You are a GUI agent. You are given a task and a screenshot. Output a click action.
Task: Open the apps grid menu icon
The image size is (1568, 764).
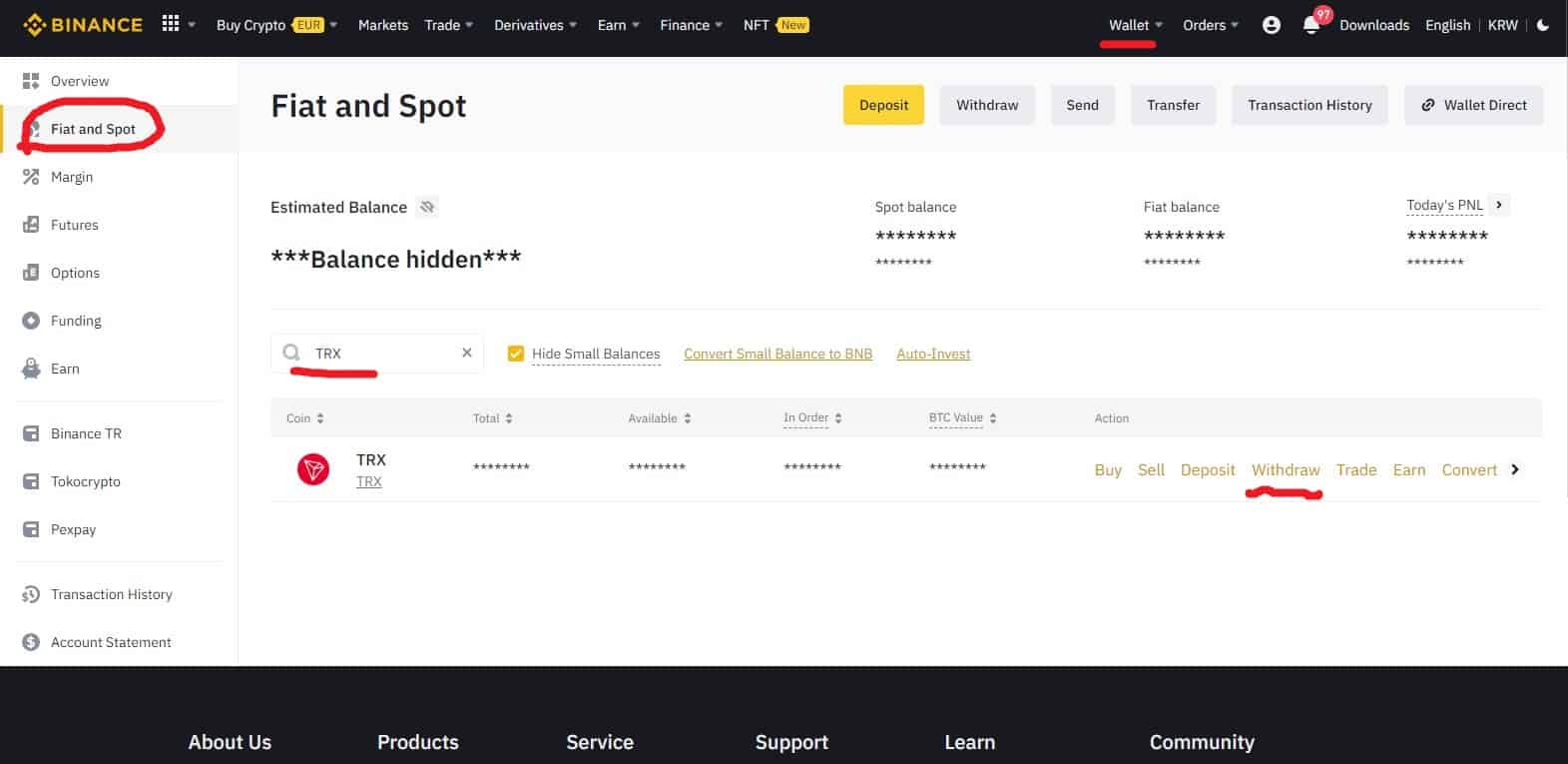point(171,24)
